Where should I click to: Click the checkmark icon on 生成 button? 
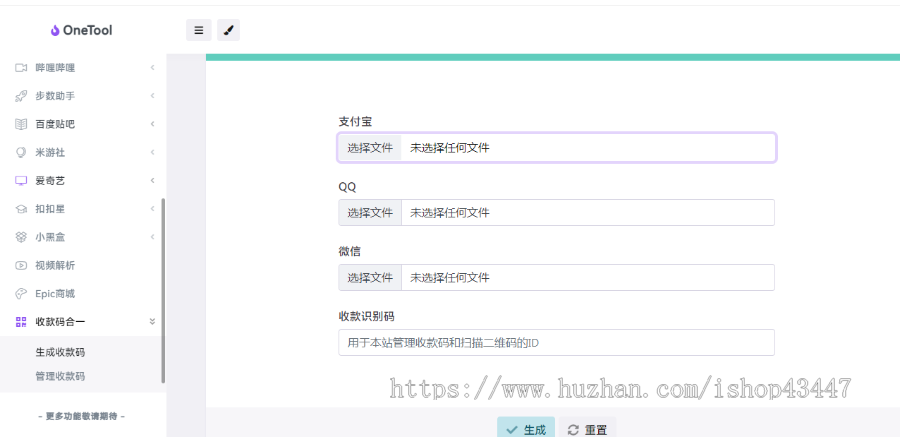click(x=512, y=430)
